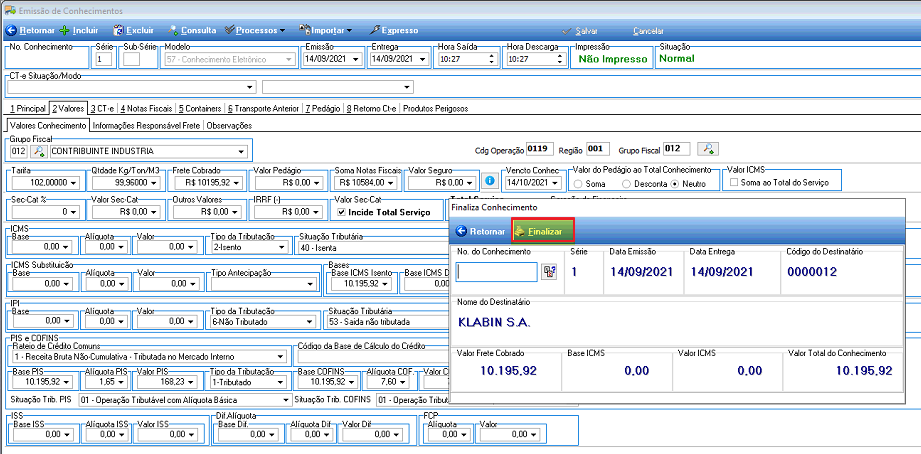Open IPI Tipo da Tributação 6-Não Tributado dropdown

click(x=310, y=321)
